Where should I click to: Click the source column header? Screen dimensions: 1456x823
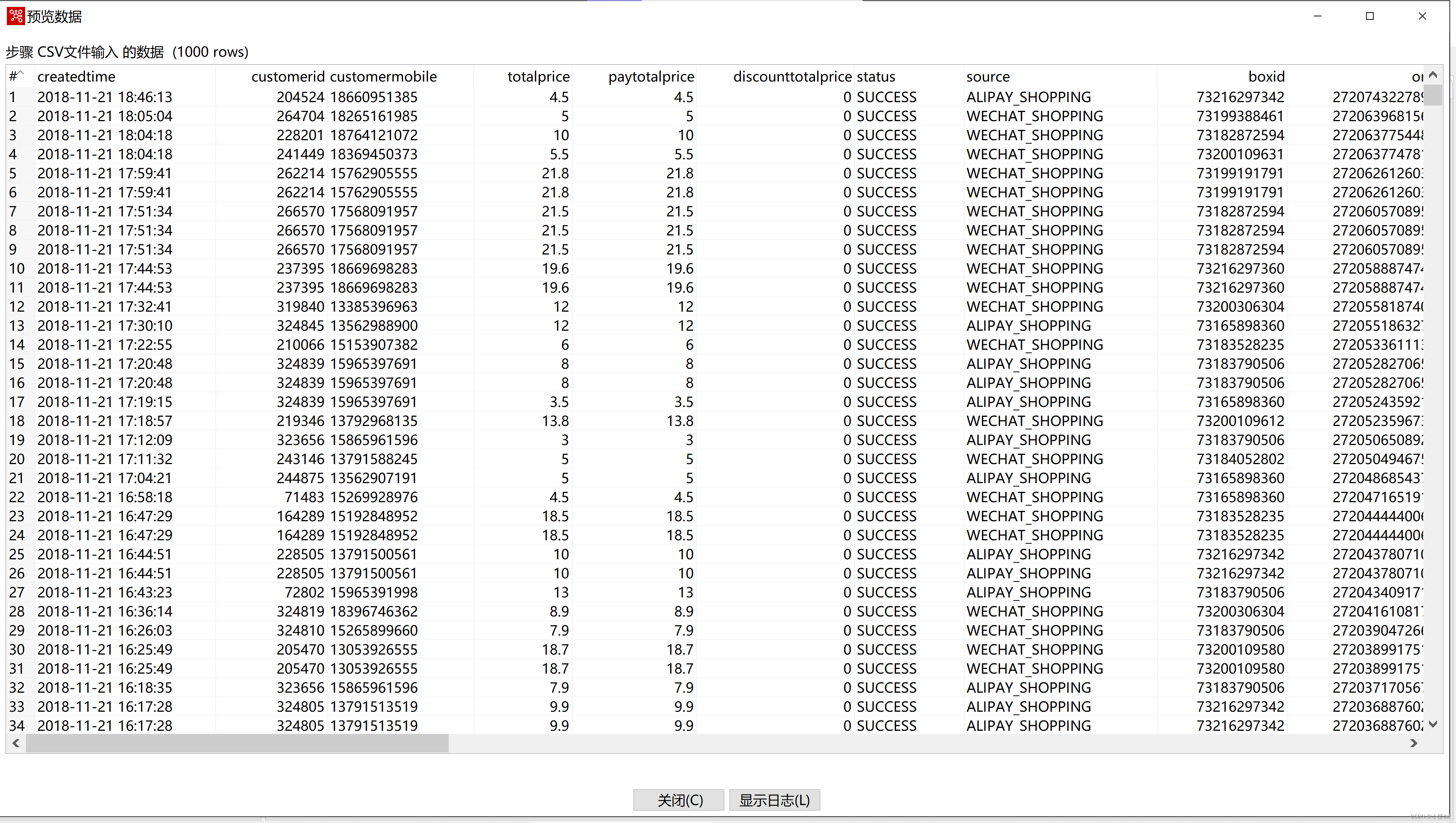tap(987, 76)
